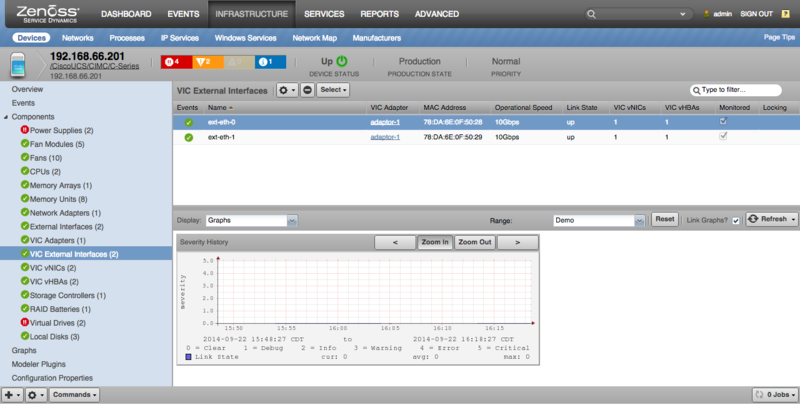This screenshot has width=800, height=405.
Task: Toggle Monitored checkbox for ext-eth-1
Action: click(x=723, y=136)
